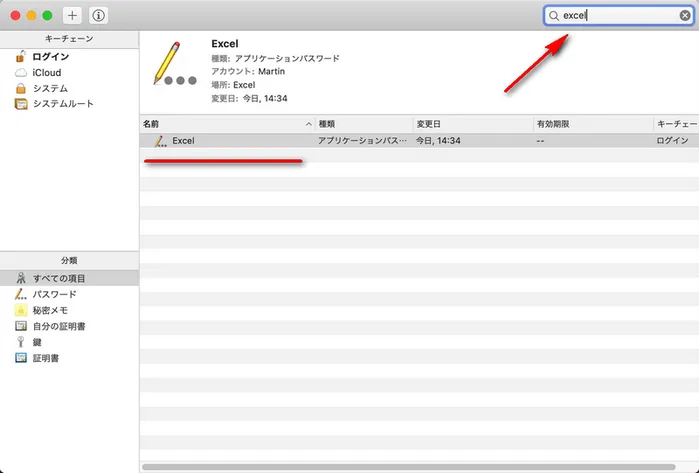Click the pencil icon beside パスワード
Screen dimensions: 699x473
(x=21, y=294)
